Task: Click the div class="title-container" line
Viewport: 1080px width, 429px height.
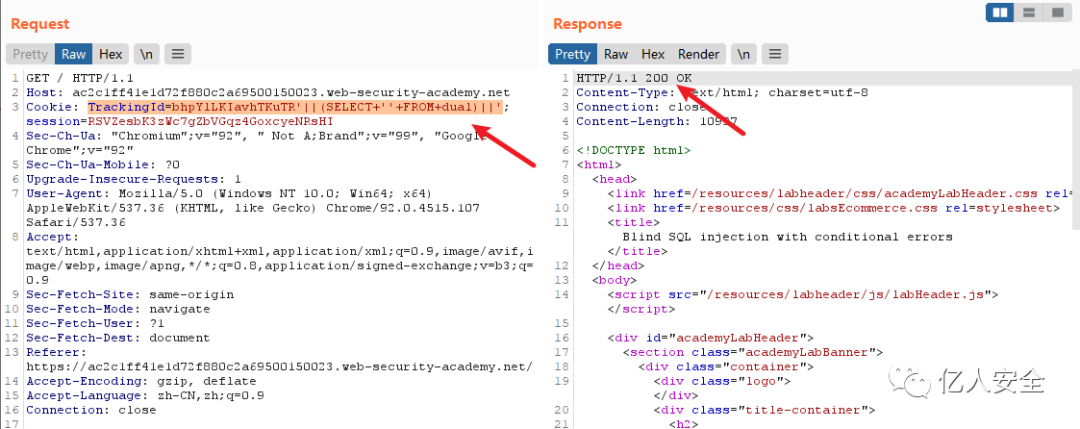Action: pos(764,410)
